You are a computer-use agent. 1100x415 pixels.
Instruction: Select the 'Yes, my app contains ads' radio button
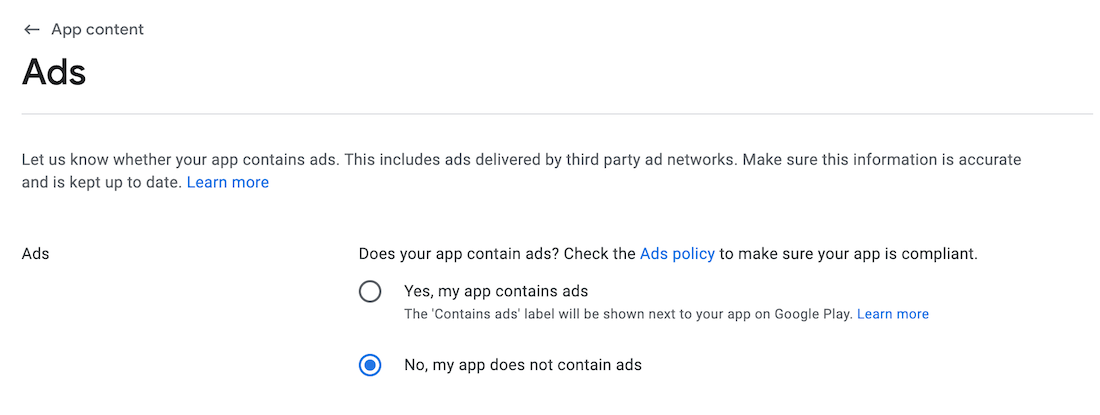(370, 292)
